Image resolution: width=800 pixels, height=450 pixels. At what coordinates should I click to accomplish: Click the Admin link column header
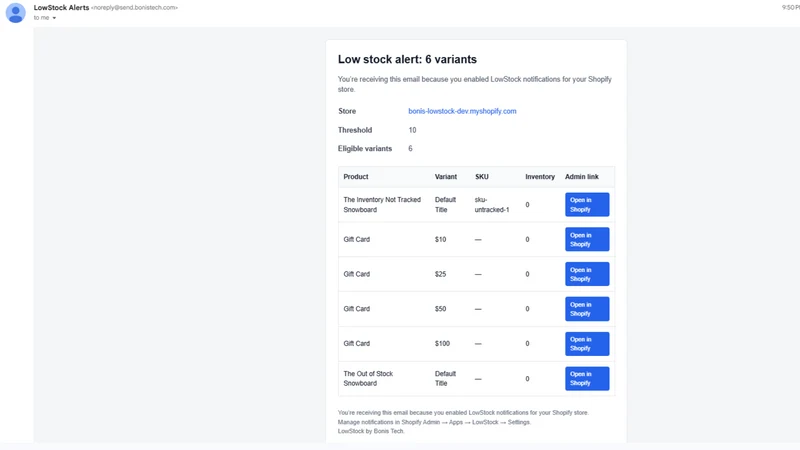tap(582, 177)
